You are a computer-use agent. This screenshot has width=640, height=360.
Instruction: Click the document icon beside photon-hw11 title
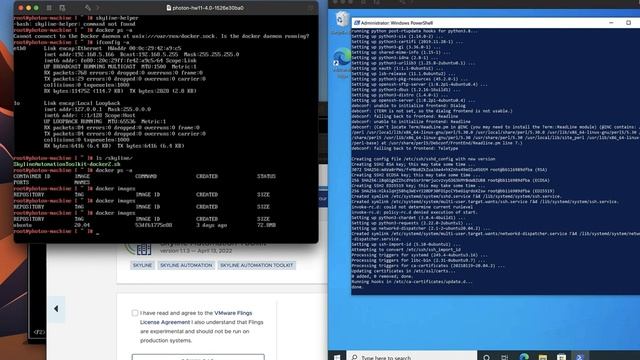[169, 8]
